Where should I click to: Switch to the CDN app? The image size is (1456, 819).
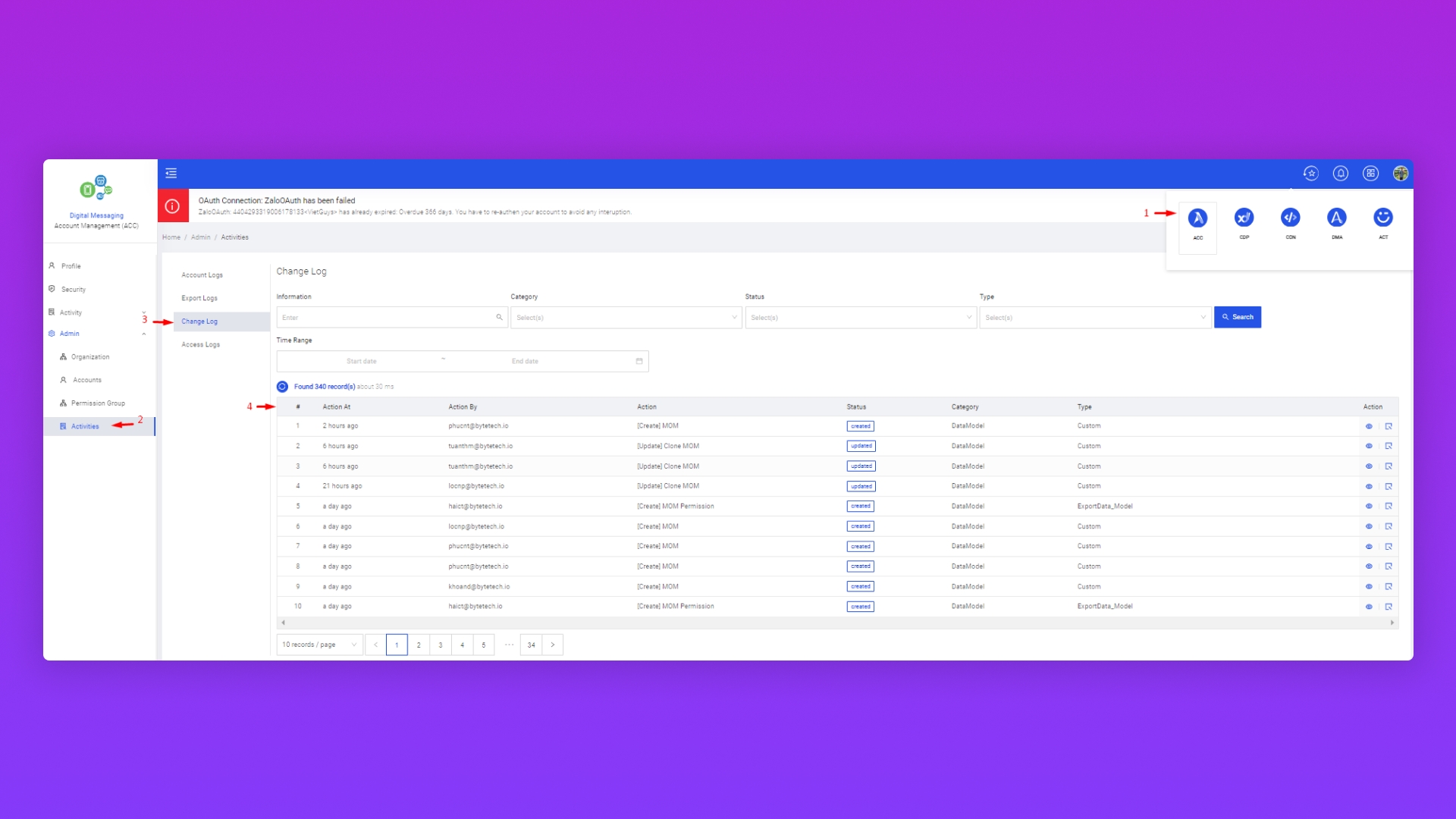[x=1290, y=218]
